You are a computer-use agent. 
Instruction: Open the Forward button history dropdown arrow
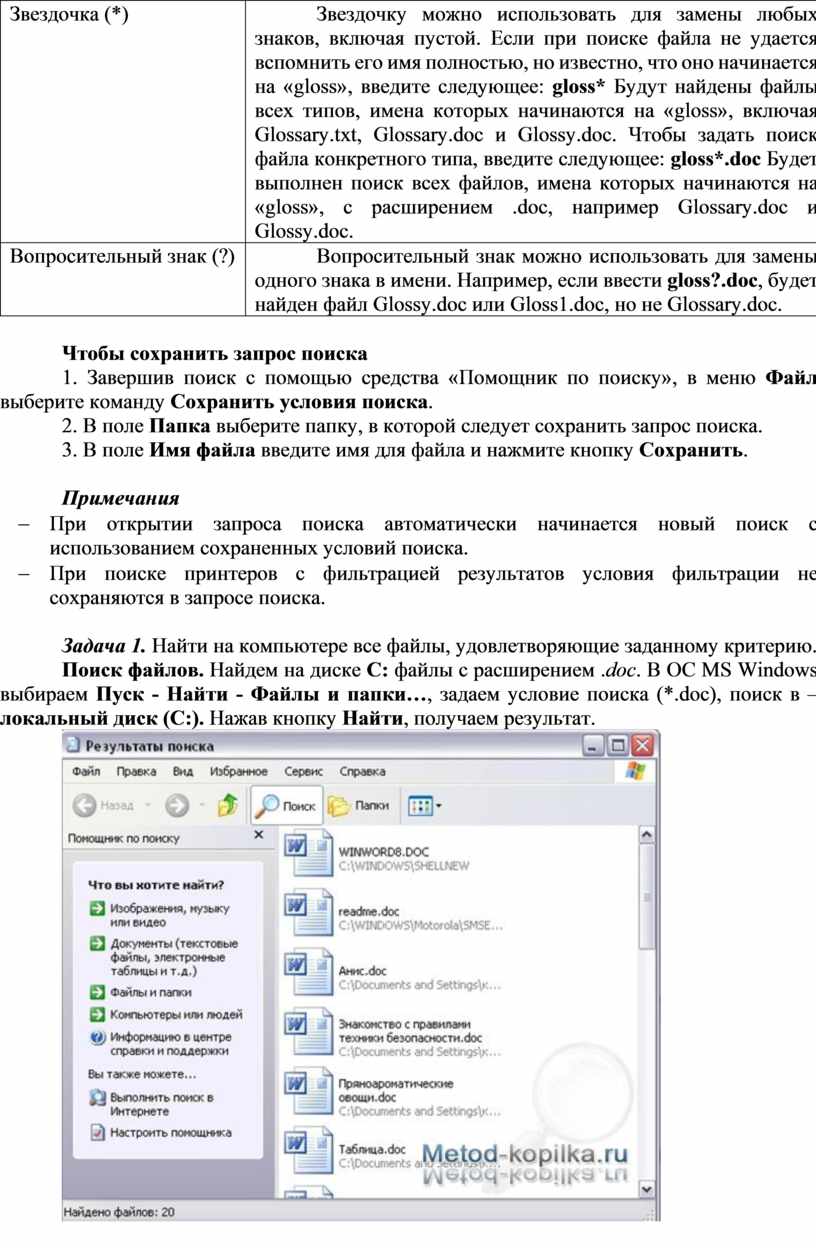200,805
